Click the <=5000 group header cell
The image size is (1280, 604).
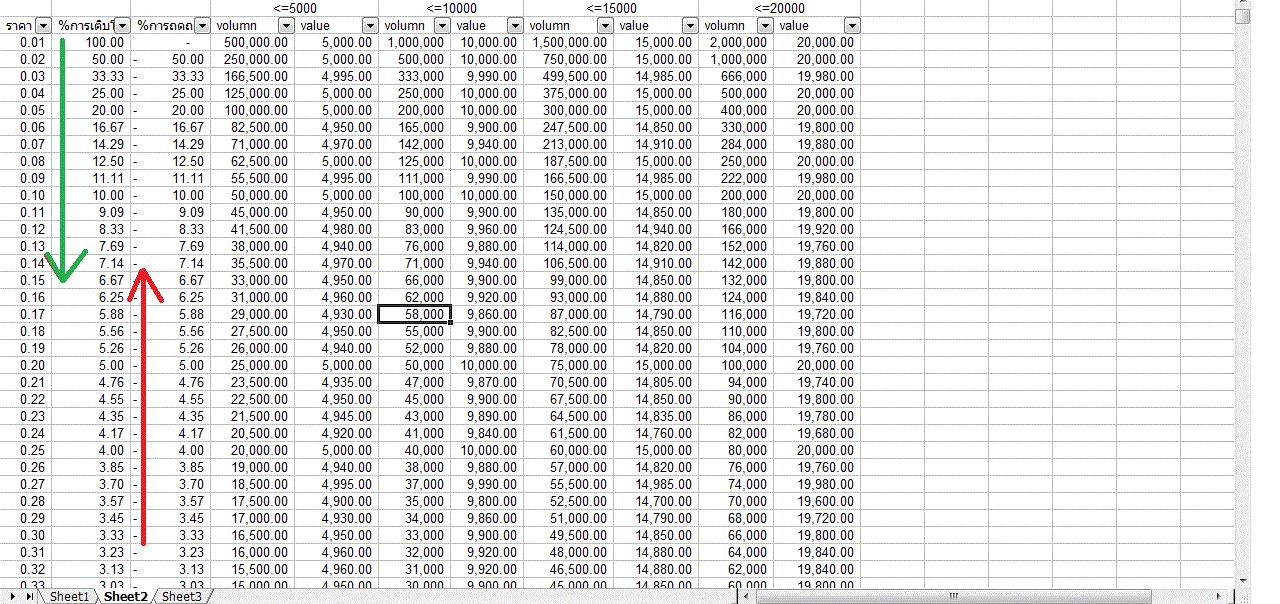294,8
